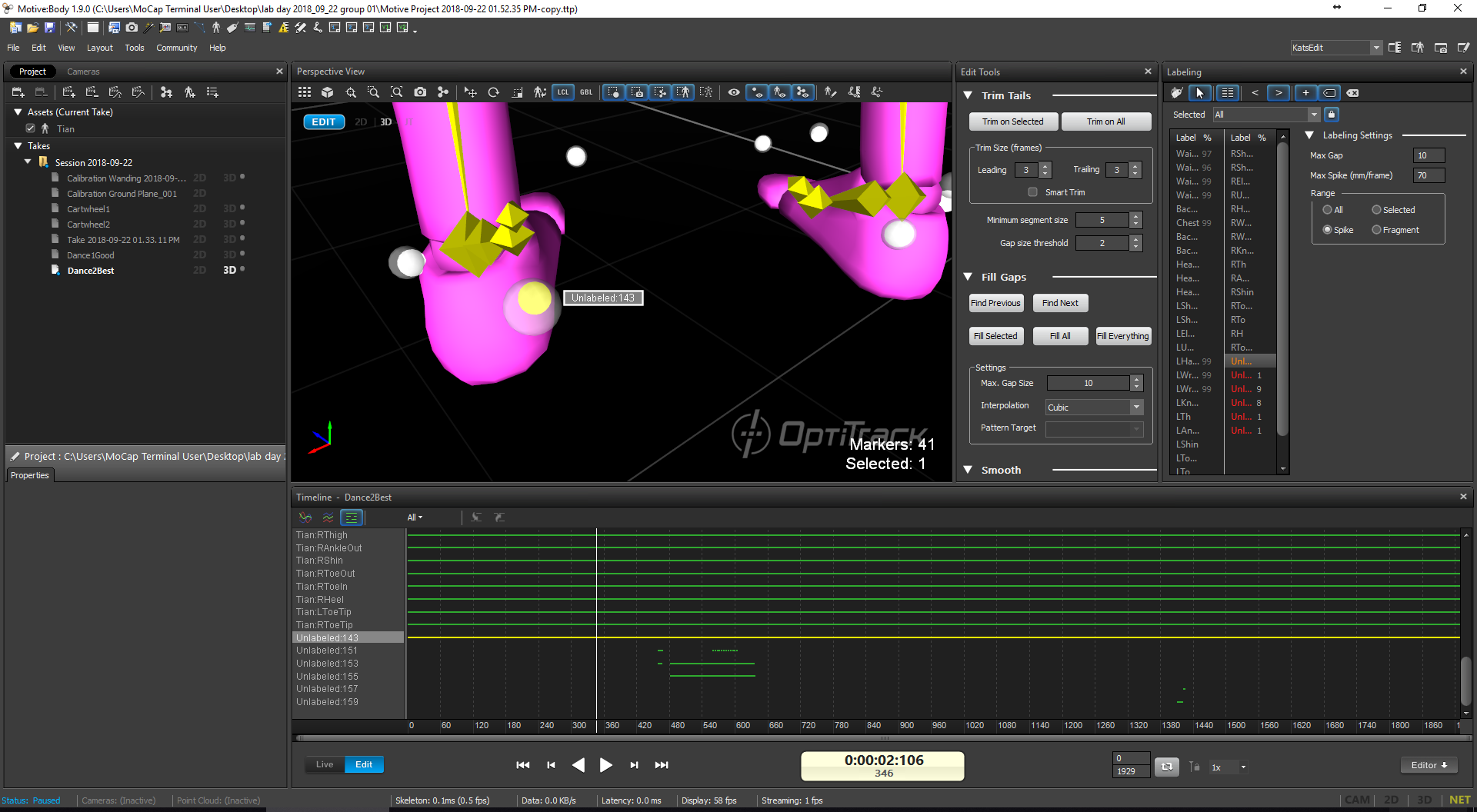Viewport: 1477px width, 812px height.
Task: Click the yellow warning triangle icon
Action: click(x=284, y=28)
